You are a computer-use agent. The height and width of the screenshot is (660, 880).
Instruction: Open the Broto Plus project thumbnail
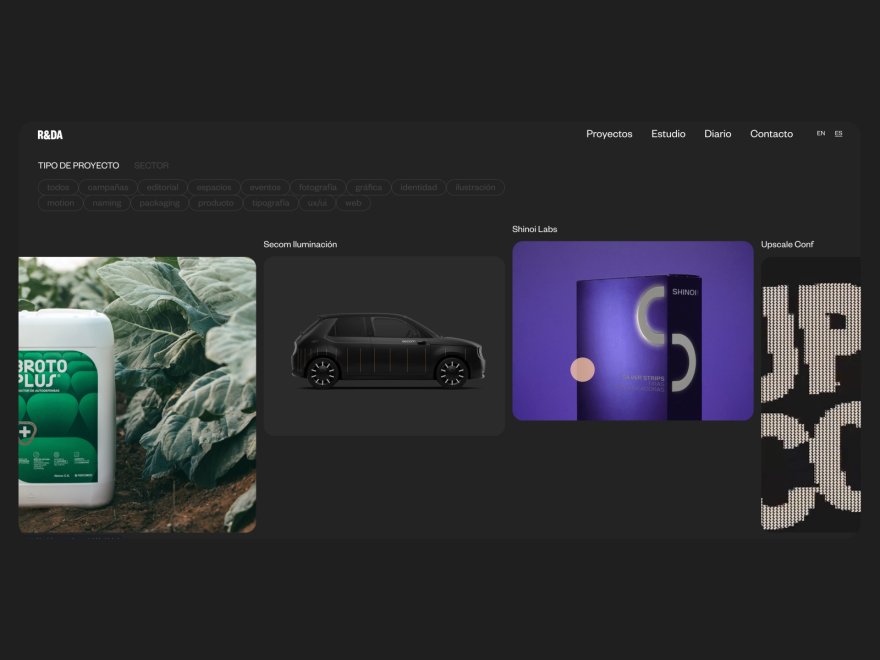[x=137, y=395]
